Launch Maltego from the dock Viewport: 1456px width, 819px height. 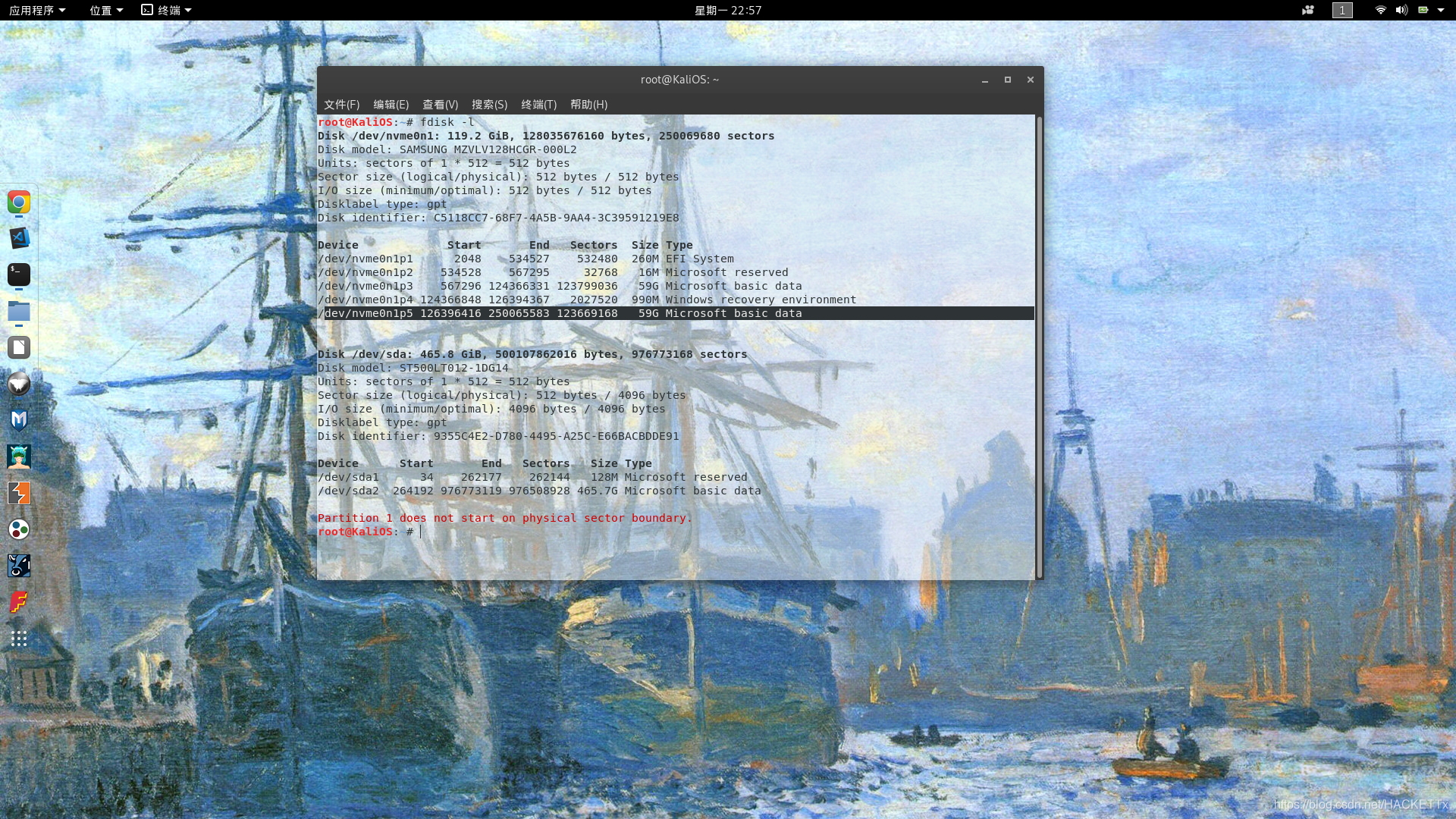(x=19, y=529)
